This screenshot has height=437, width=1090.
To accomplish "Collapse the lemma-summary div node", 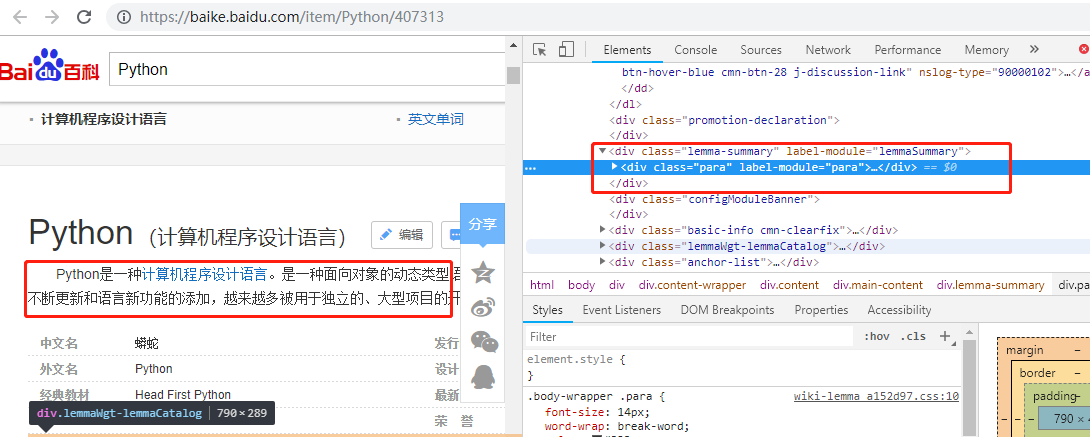I will pos(602,151).
